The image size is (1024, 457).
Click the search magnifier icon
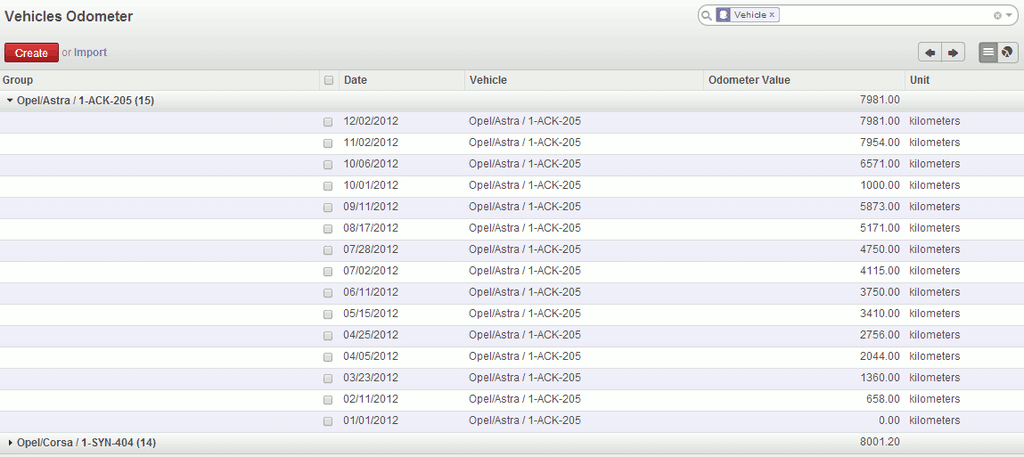pos(707,16)
